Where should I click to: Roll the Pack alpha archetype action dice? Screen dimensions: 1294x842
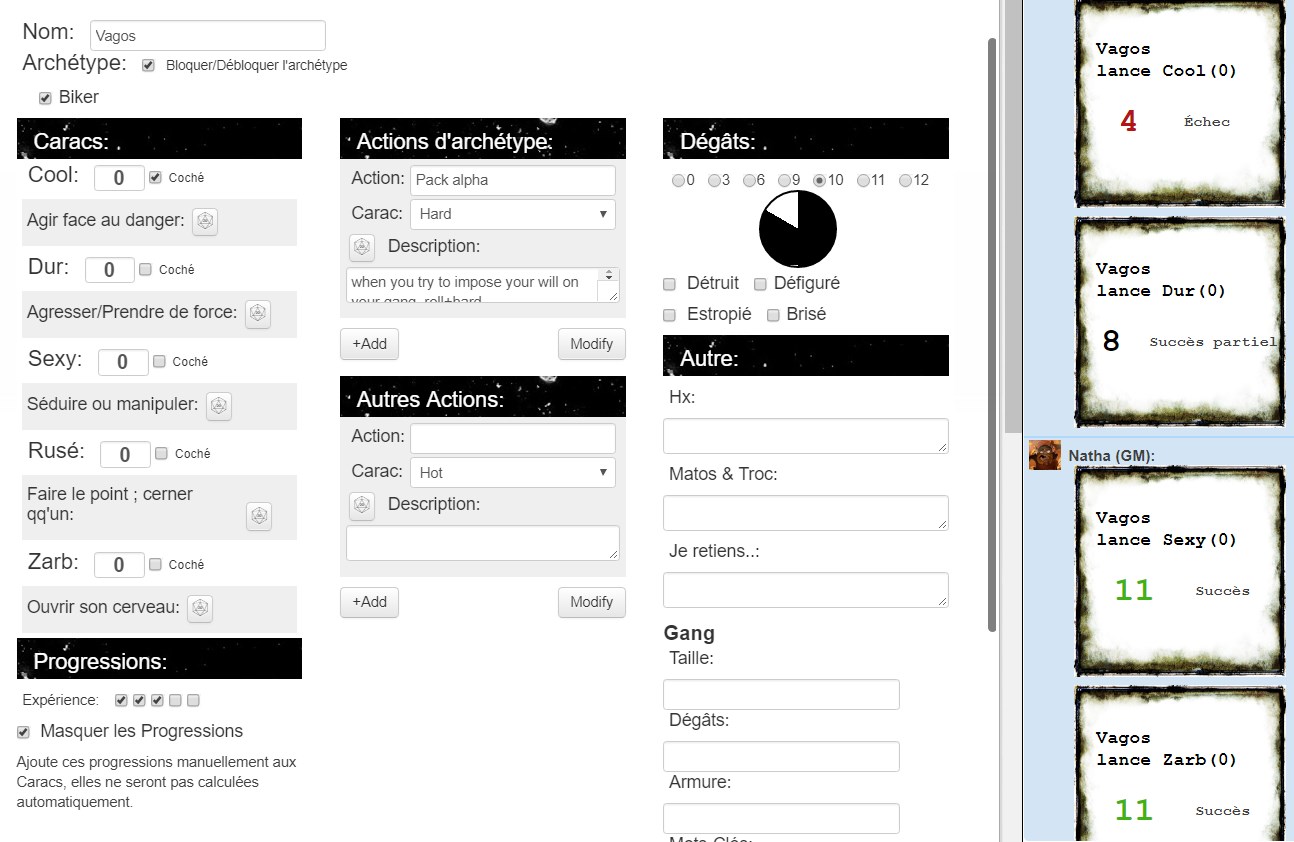(362, 247)
